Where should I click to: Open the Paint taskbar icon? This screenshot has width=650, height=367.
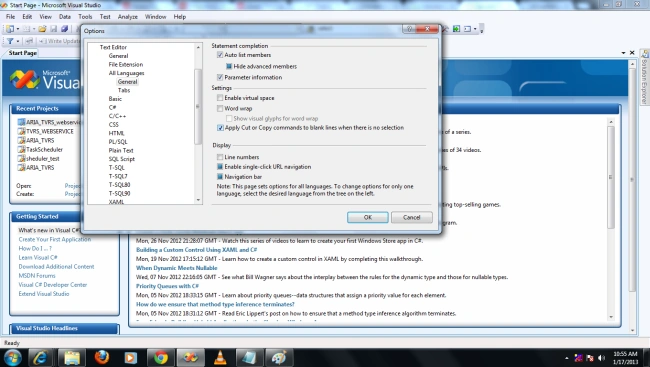click(x=279, y=357)
